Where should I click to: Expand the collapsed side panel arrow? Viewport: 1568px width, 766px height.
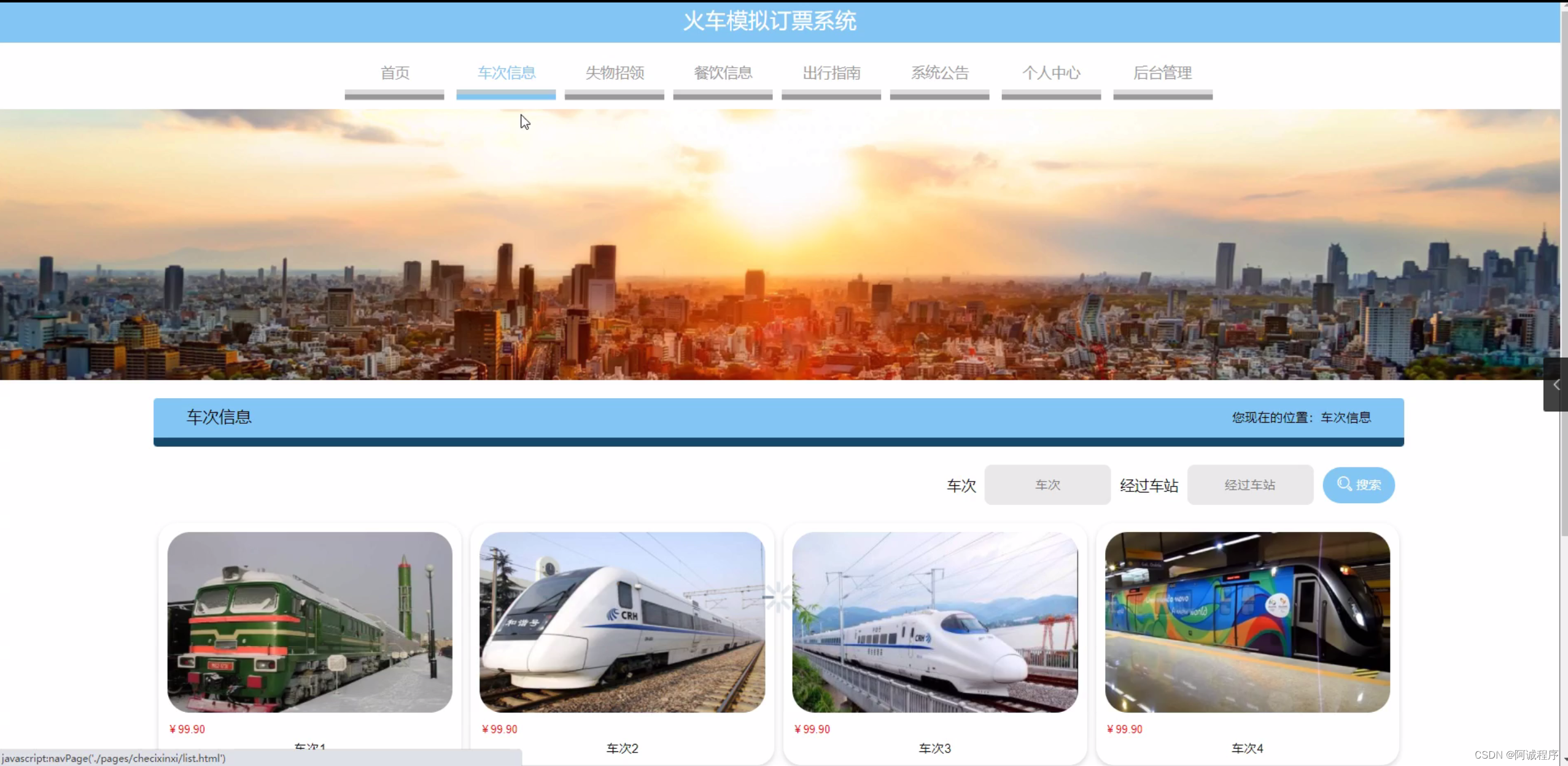click(1556, 385)
